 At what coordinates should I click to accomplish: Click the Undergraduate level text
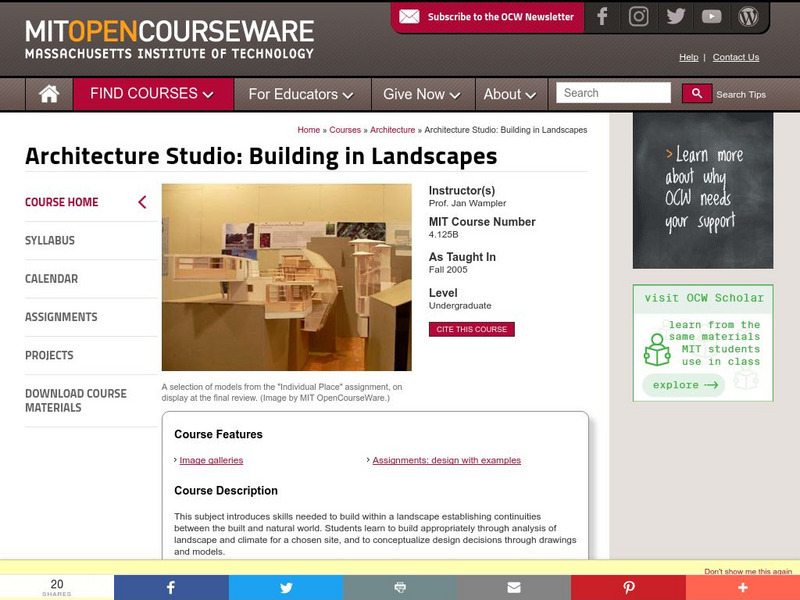click(x=460, y=306)
